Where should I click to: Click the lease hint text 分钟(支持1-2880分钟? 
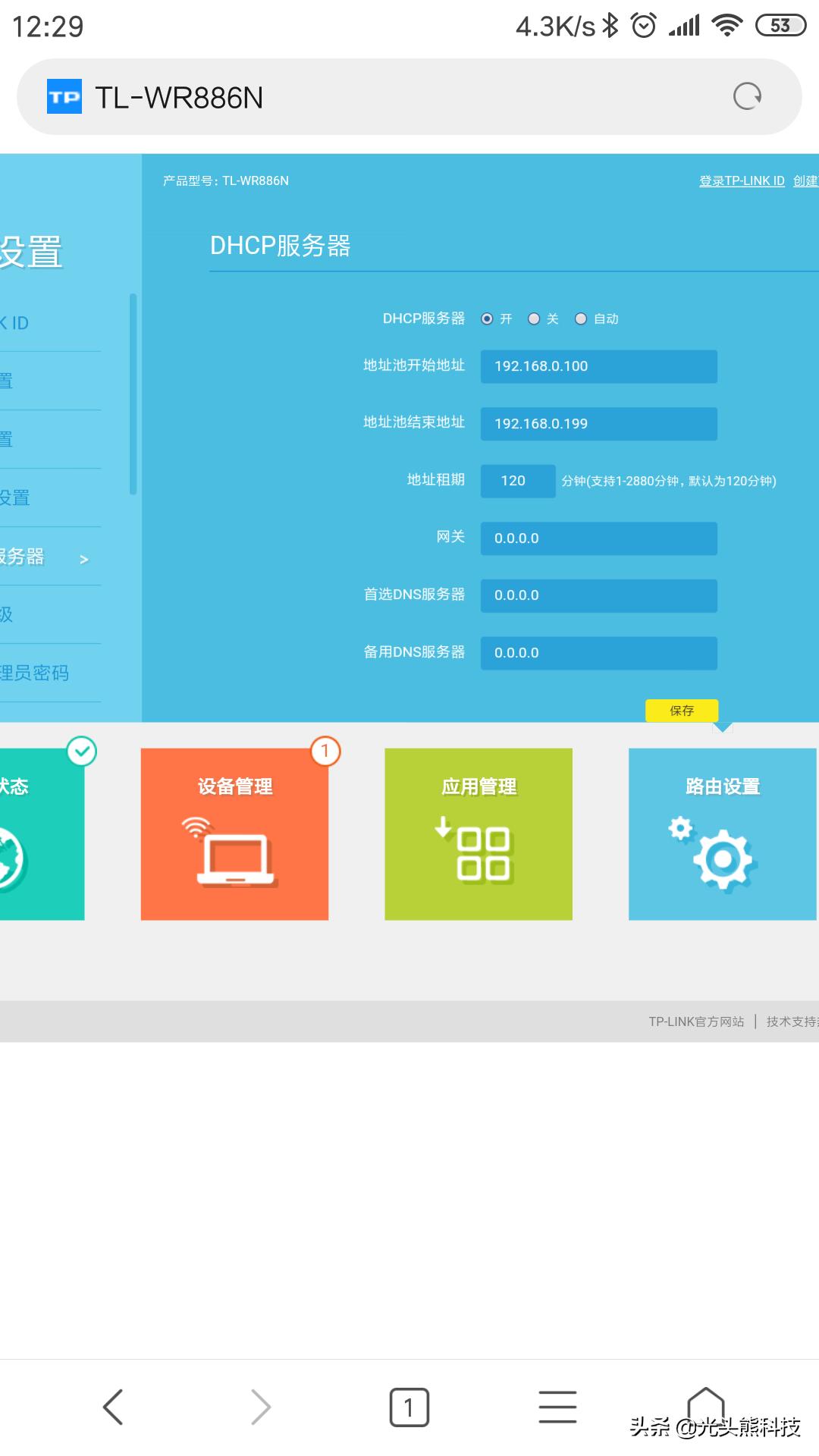pos(669,481)
